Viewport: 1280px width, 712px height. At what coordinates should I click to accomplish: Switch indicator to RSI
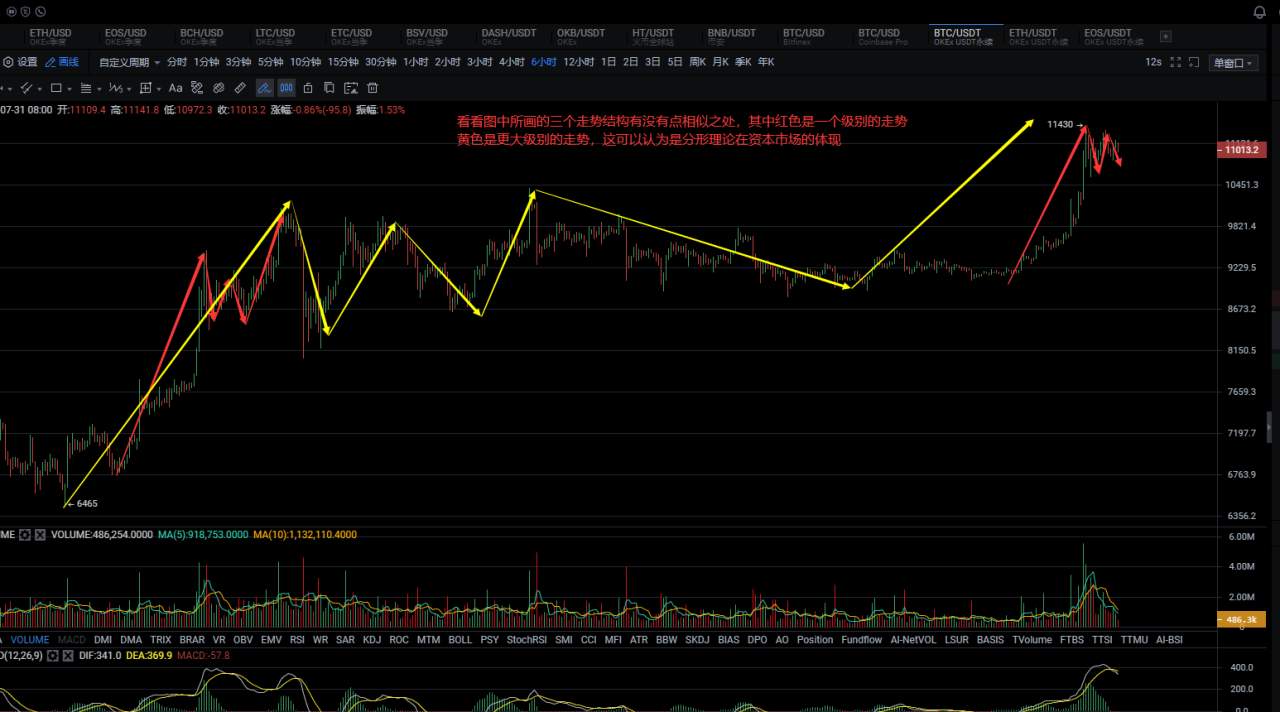[x=297, y=640]
